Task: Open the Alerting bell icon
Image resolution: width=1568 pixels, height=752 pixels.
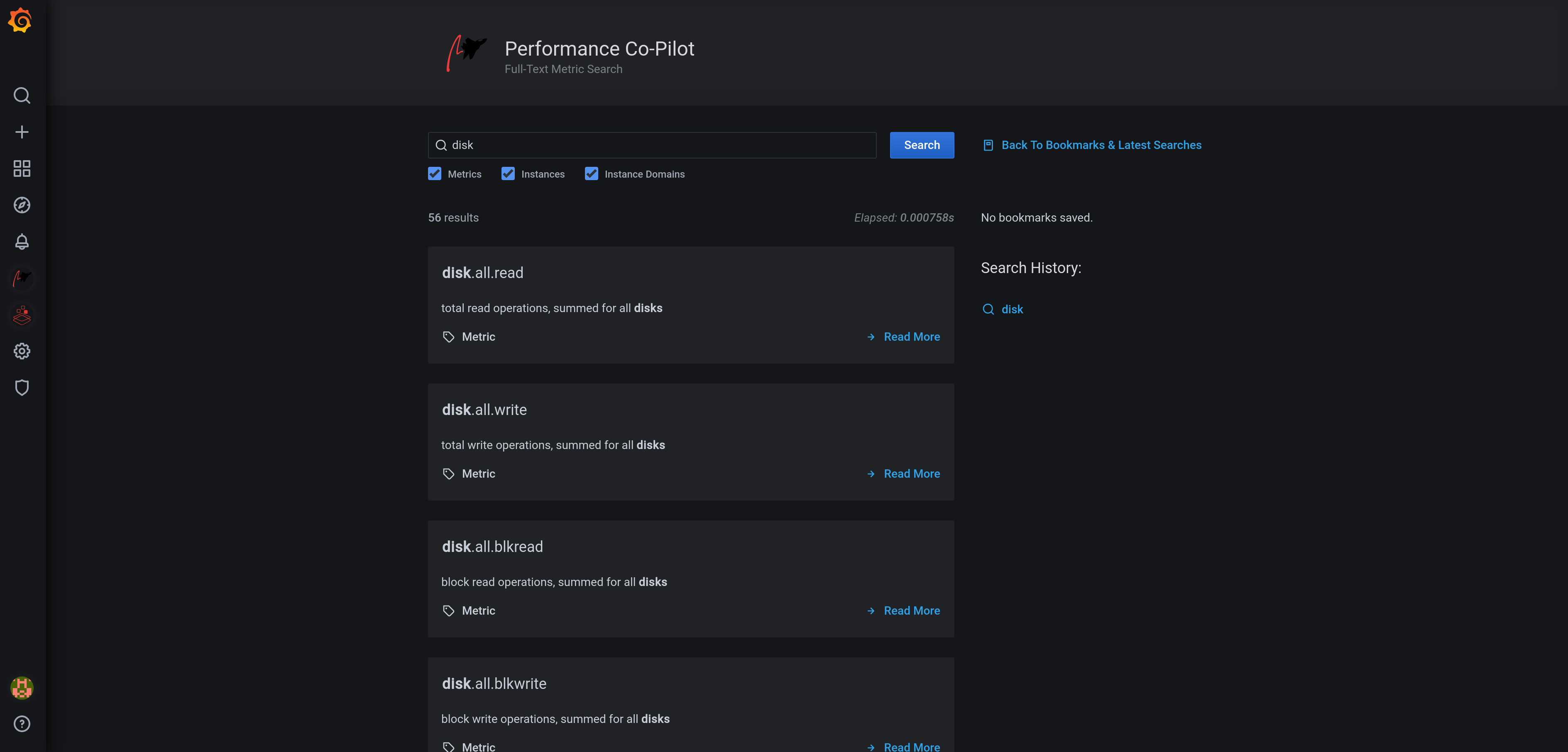Action: pos(22,242)
